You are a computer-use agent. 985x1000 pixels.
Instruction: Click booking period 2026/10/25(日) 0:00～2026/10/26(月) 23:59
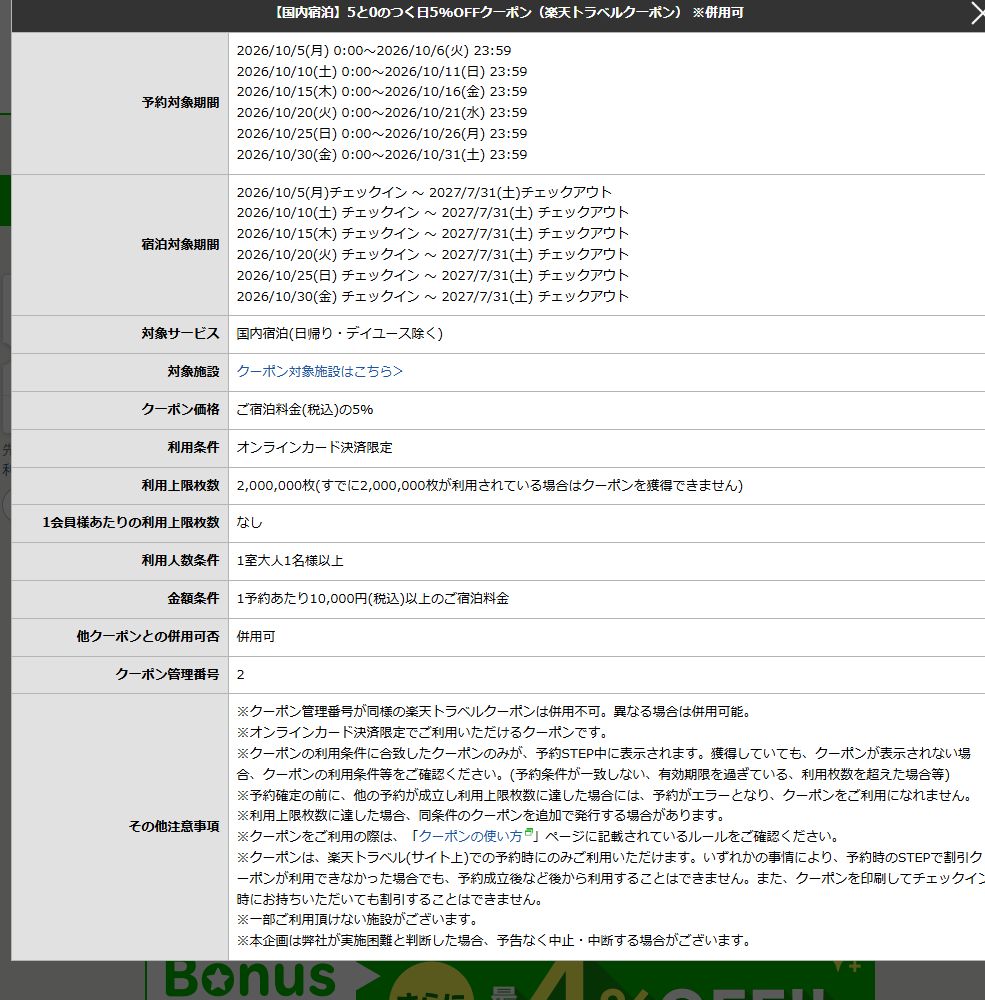(x=381, y=134)
